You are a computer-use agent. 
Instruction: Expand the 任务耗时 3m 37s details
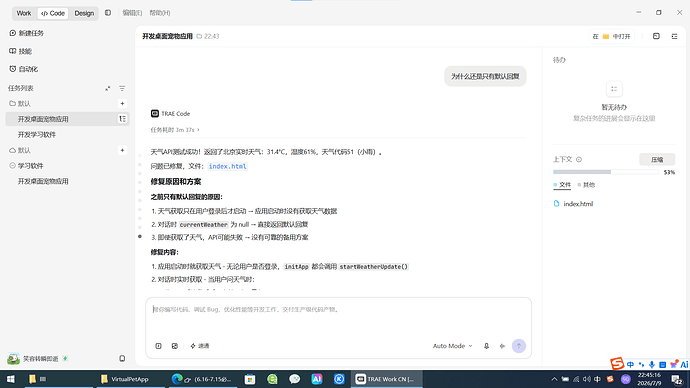pos(175,130)
